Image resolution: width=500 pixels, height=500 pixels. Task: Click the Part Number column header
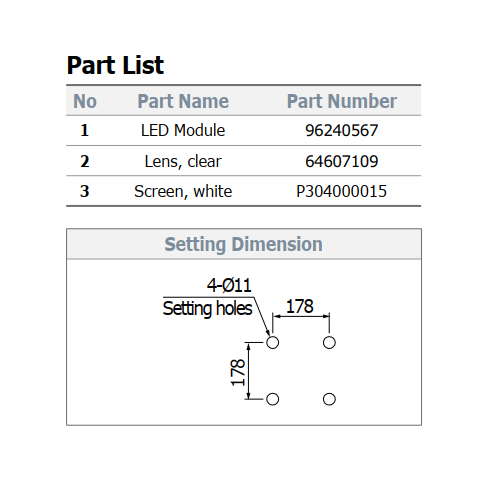point(342,101)
